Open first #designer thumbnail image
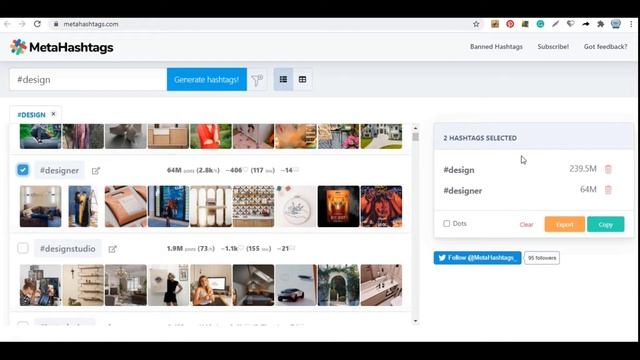Screen dimensions: 640x360 click(x=40, y=207)
